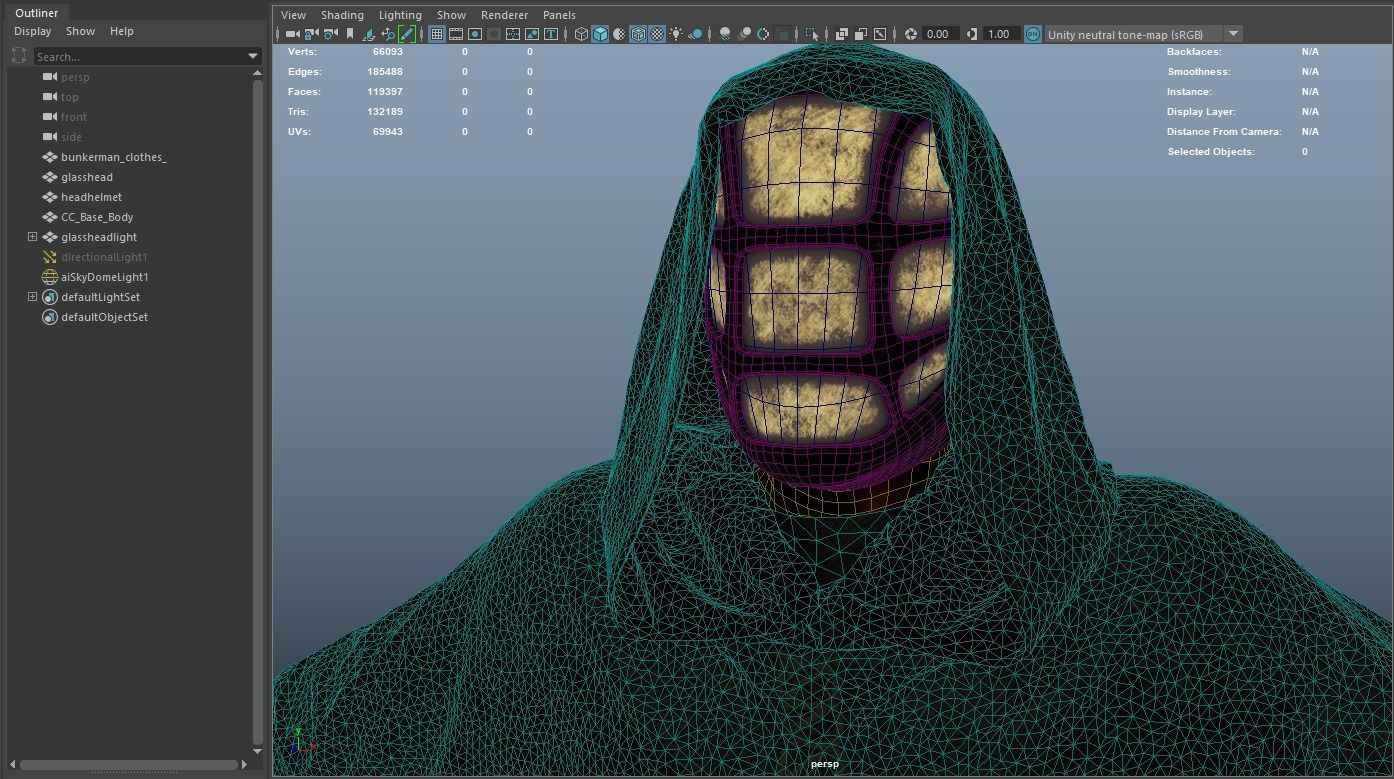Toggle Wireframe on Shaded icon
The width and height of the screenshot is (1394, 779).
coord(638,34)
